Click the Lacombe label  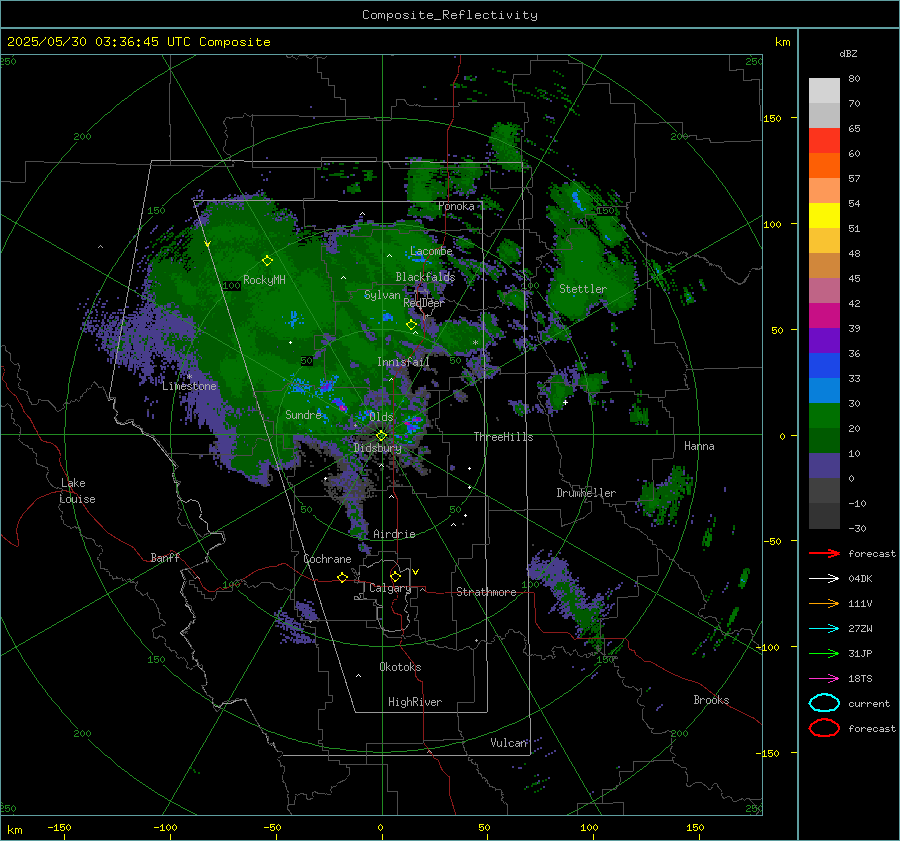(x=431, y=251)
